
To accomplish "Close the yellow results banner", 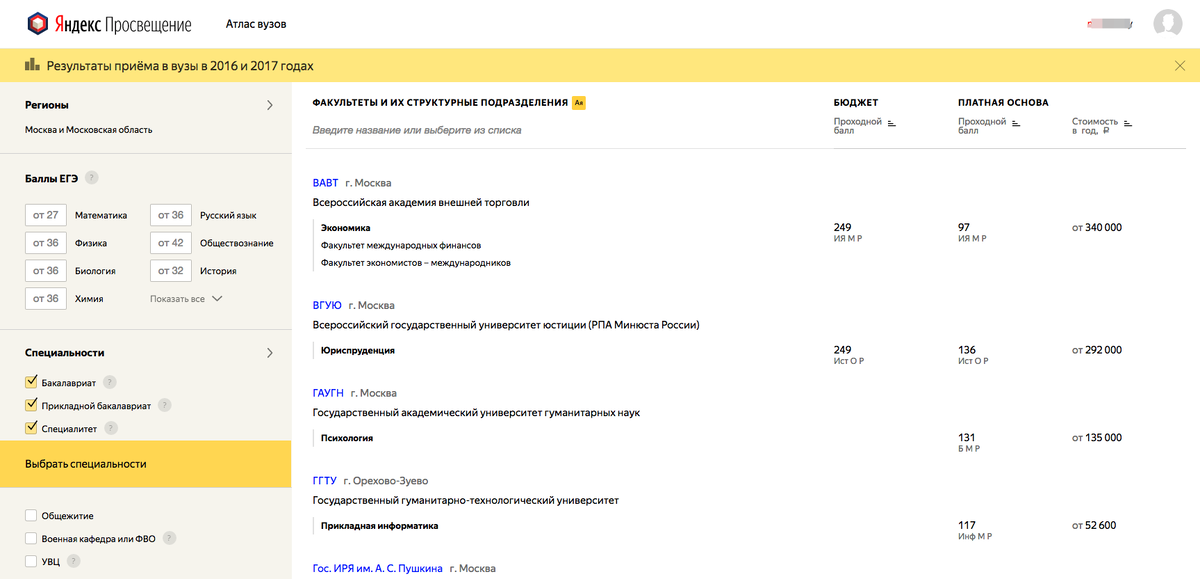I will 1180,66.
